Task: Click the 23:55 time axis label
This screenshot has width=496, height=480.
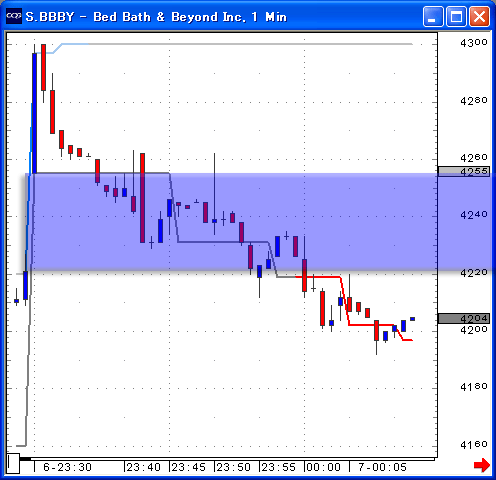Action: 279,467
